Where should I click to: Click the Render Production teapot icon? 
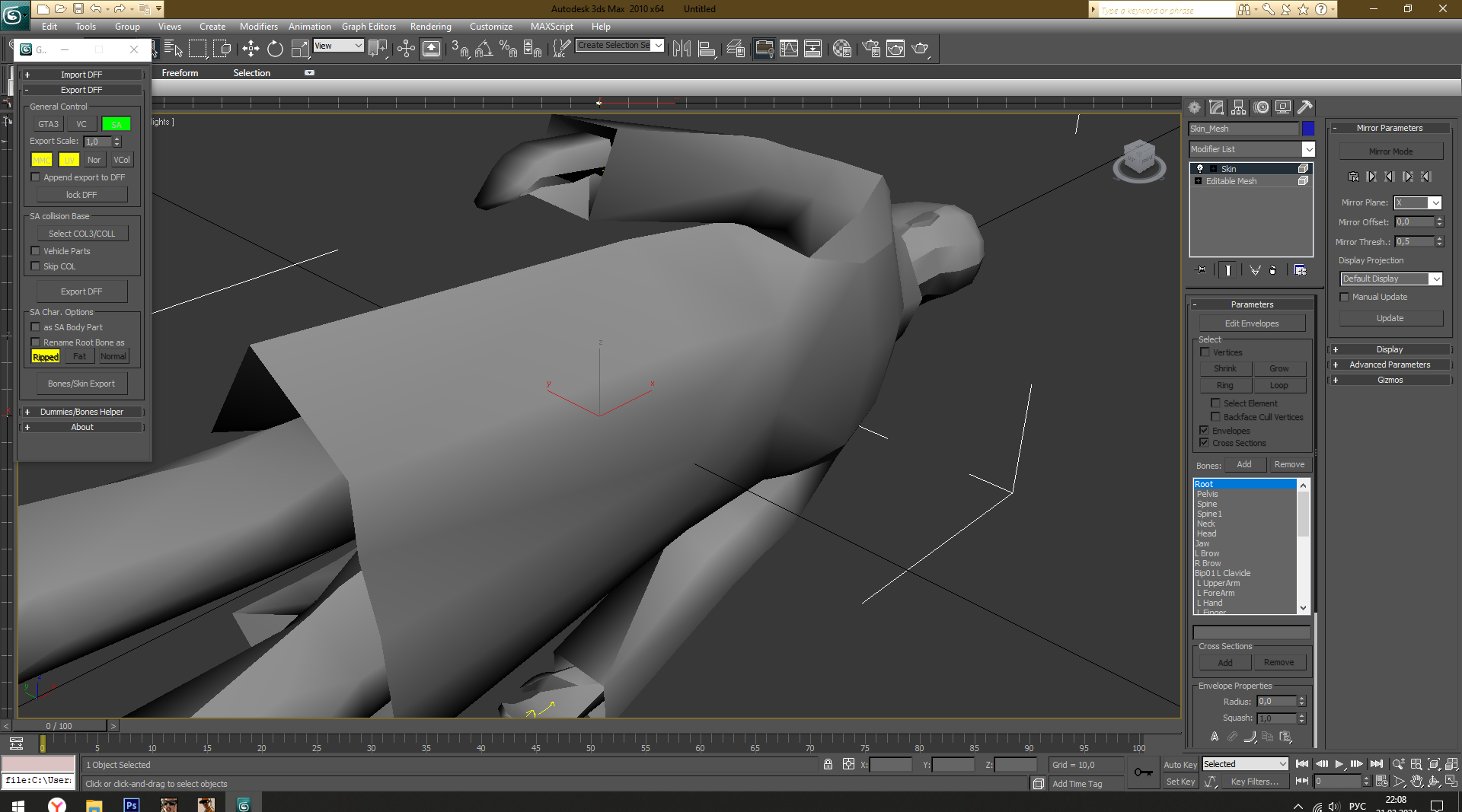920,49
